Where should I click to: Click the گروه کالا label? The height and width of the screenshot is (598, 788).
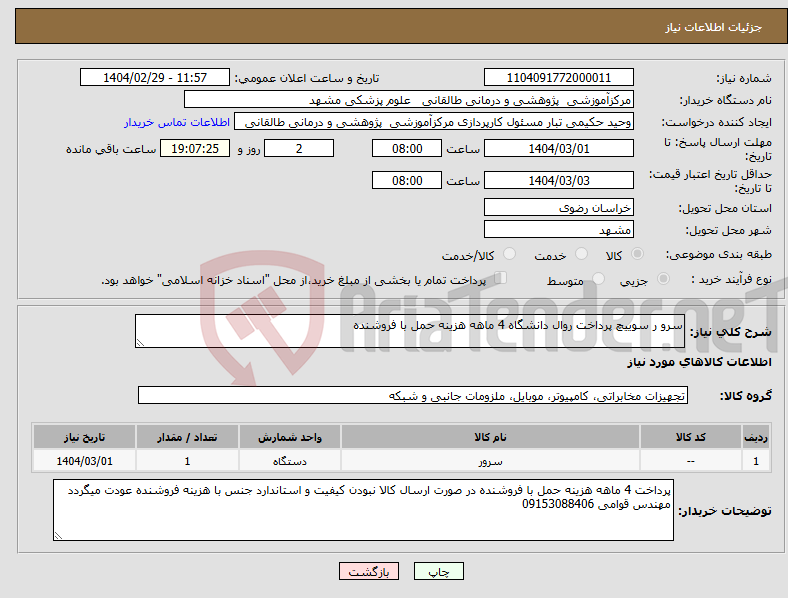tap(746, 395)
